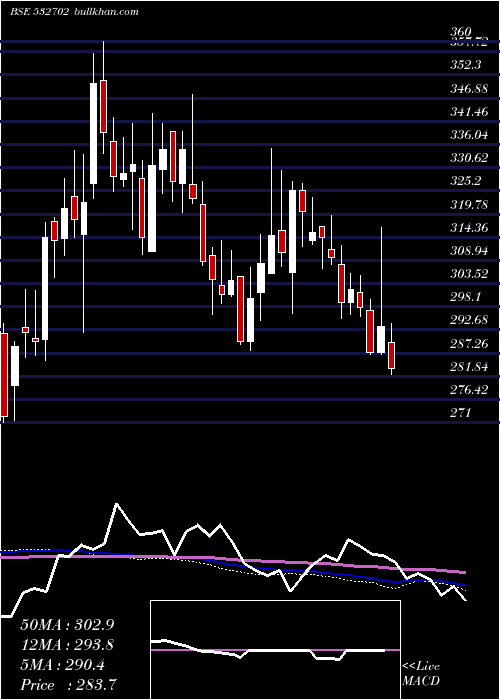Pick the 303.52 axis value
This screenshot has width=500, height=700.
click(469, 274)
